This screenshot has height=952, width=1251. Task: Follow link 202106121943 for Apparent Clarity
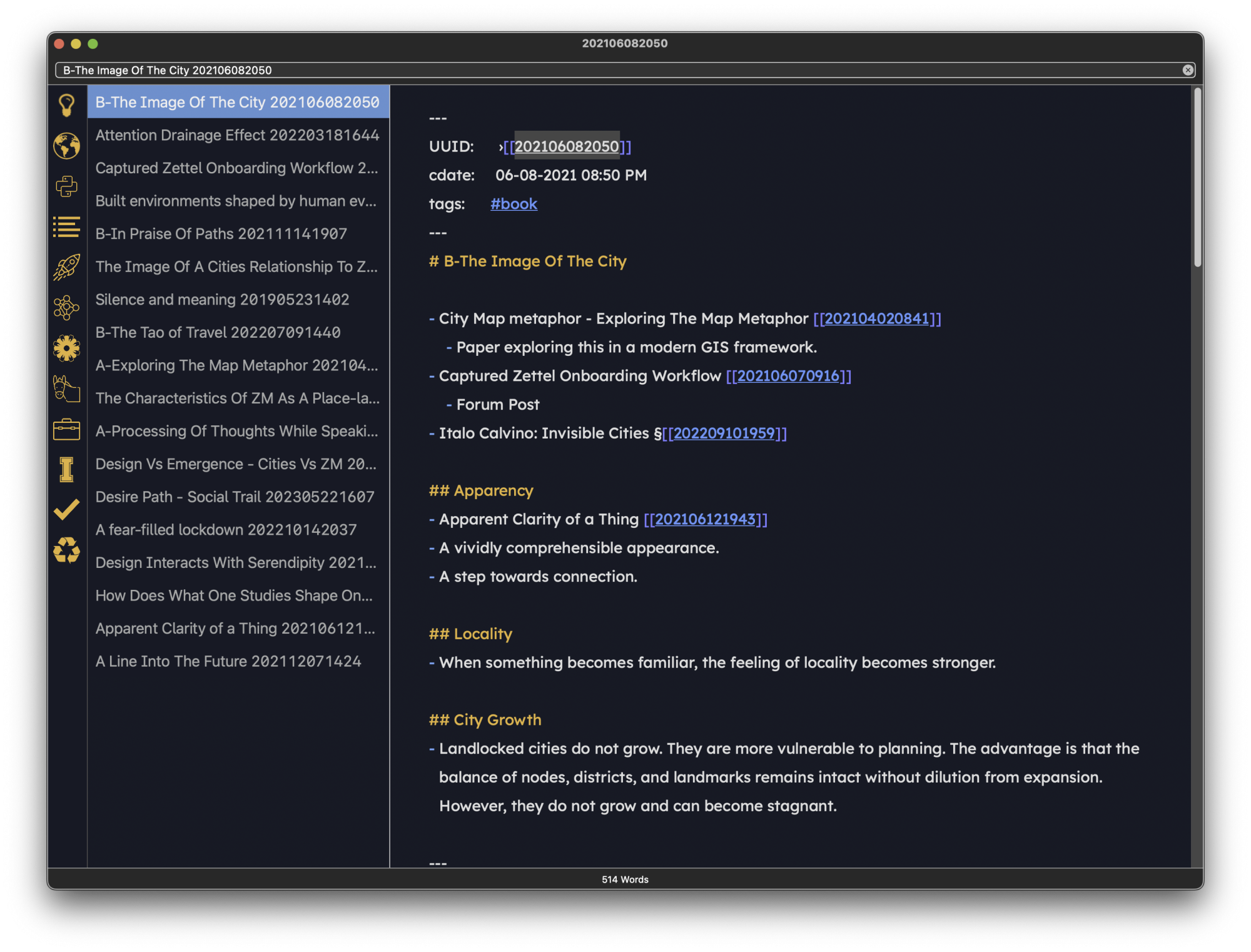(x=706, y=519)
